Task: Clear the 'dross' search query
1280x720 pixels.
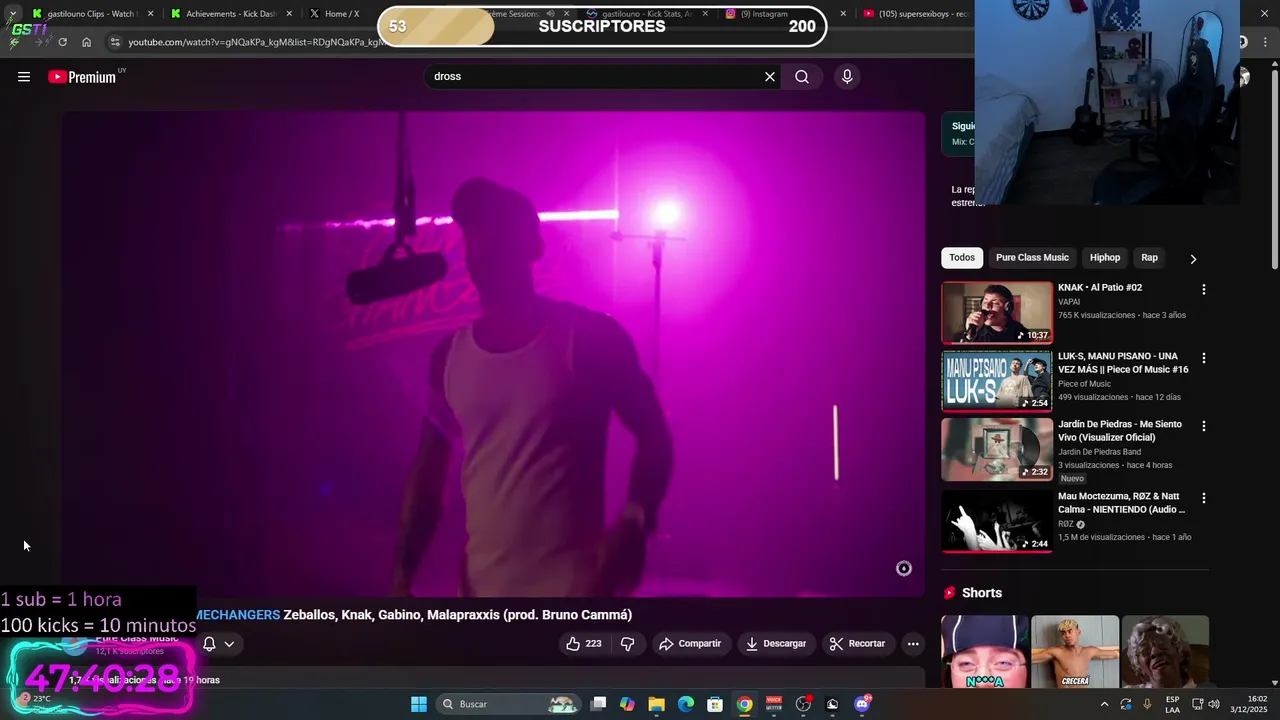Action: pyautogui.click(x=770, y=77)
